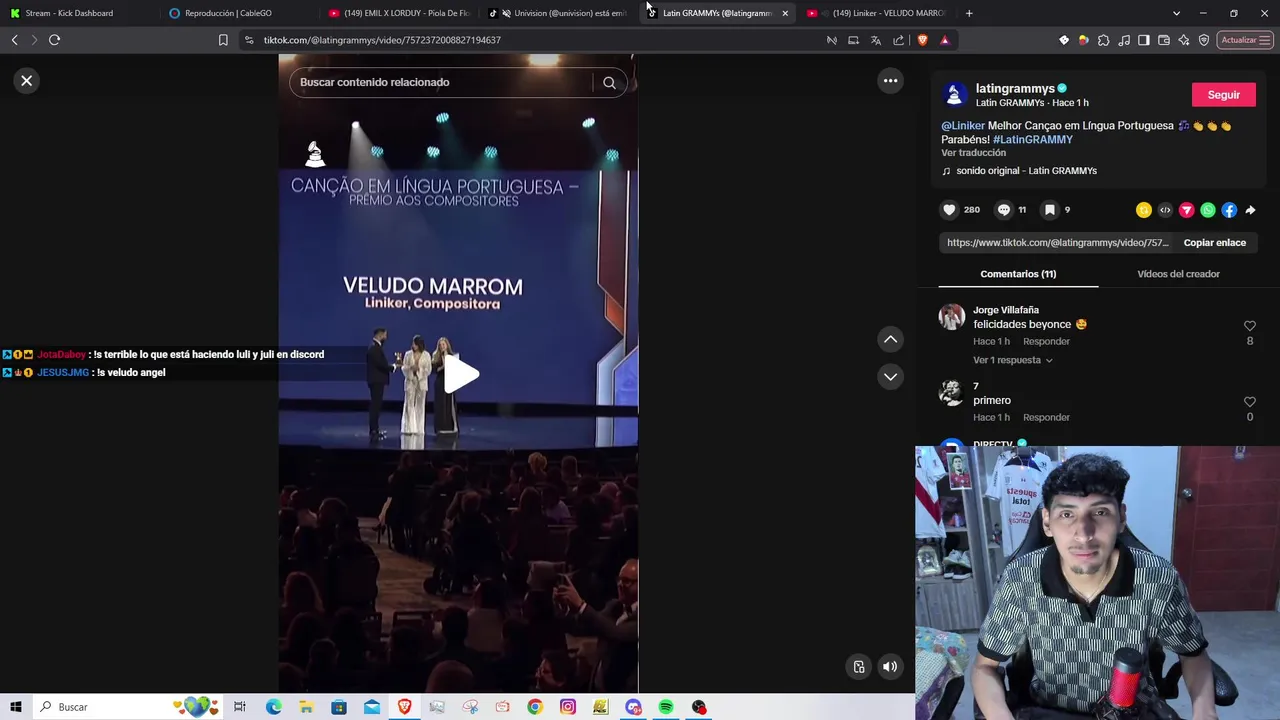
Task: Switch to Vídeos del creador tab
Action: pyautogui.click(x=1178, y=274)
